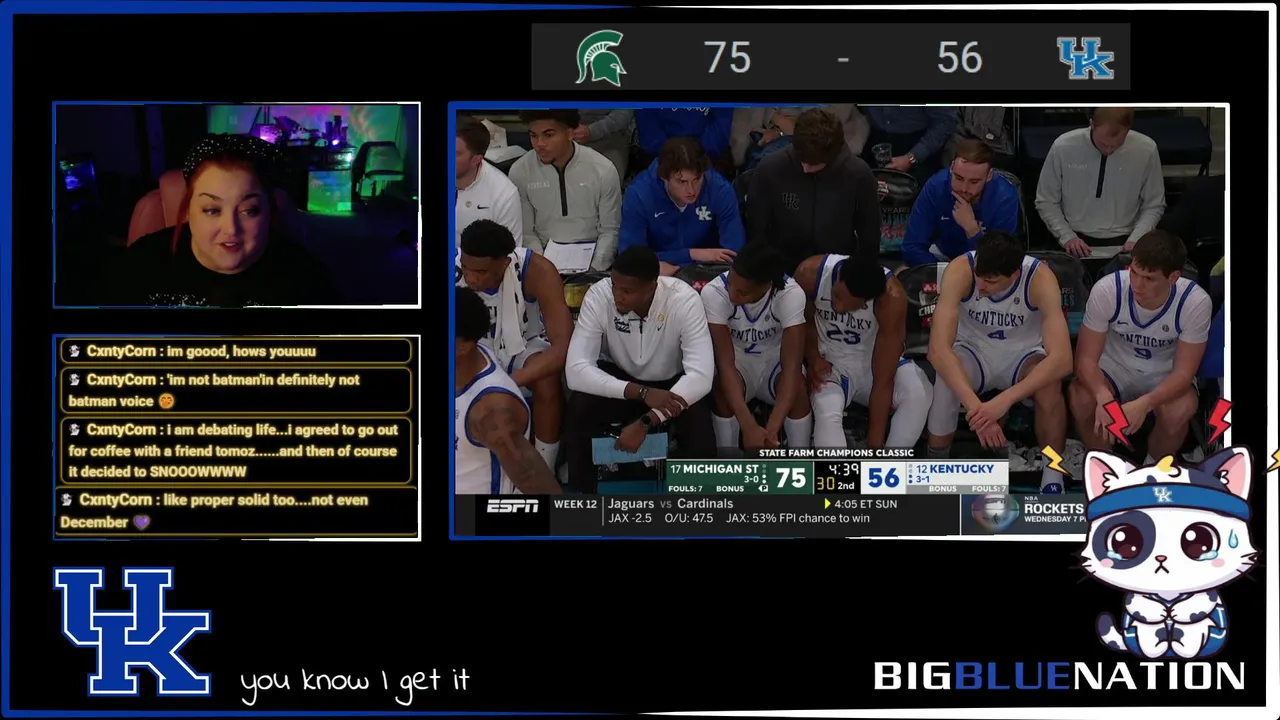Viewport: 1280px width, 720px height.
Task: Click the scorebug score '56'
Action: 883,478
